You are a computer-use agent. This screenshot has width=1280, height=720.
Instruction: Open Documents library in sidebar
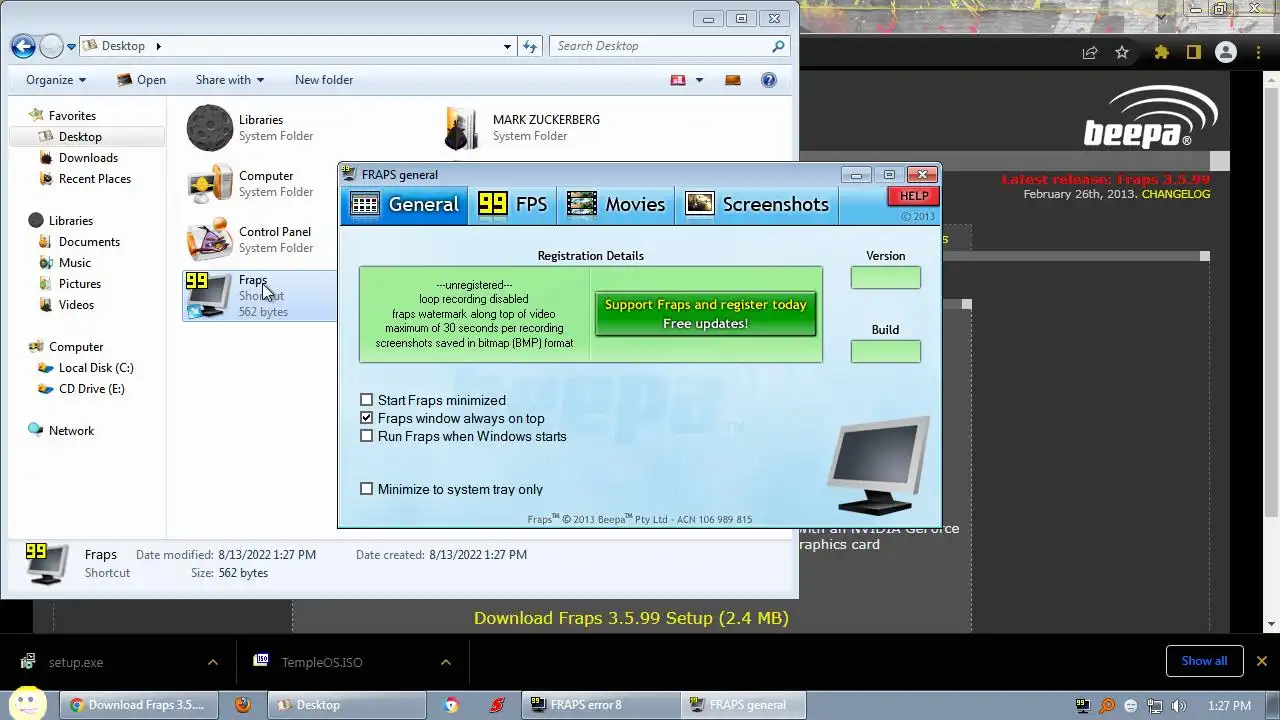(x=89, y=242)
